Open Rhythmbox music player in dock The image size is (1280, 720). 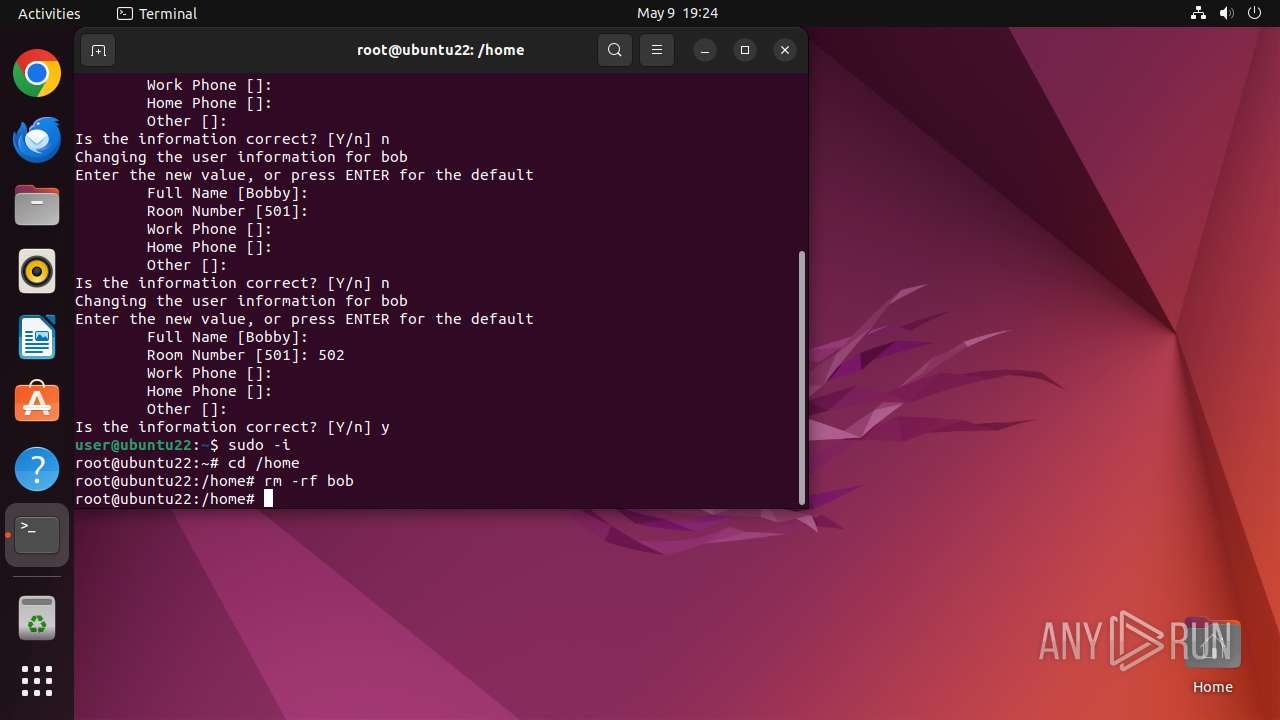click(37, 271)
